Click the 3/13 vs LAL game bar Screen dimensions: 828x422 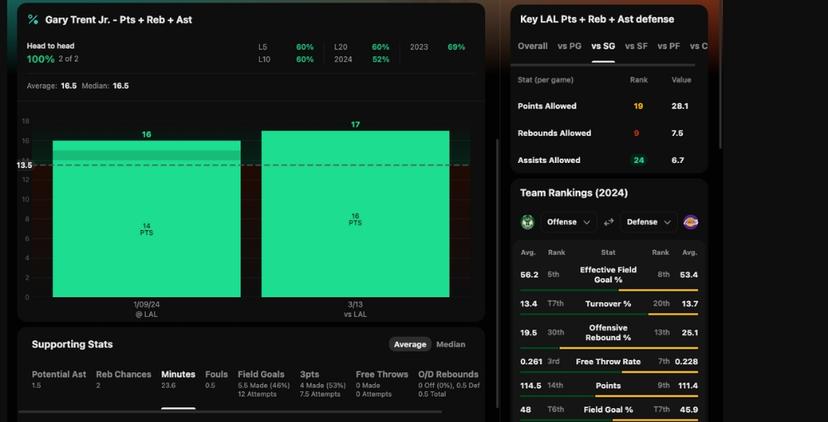pyautogui.click(x=355, y=214)
